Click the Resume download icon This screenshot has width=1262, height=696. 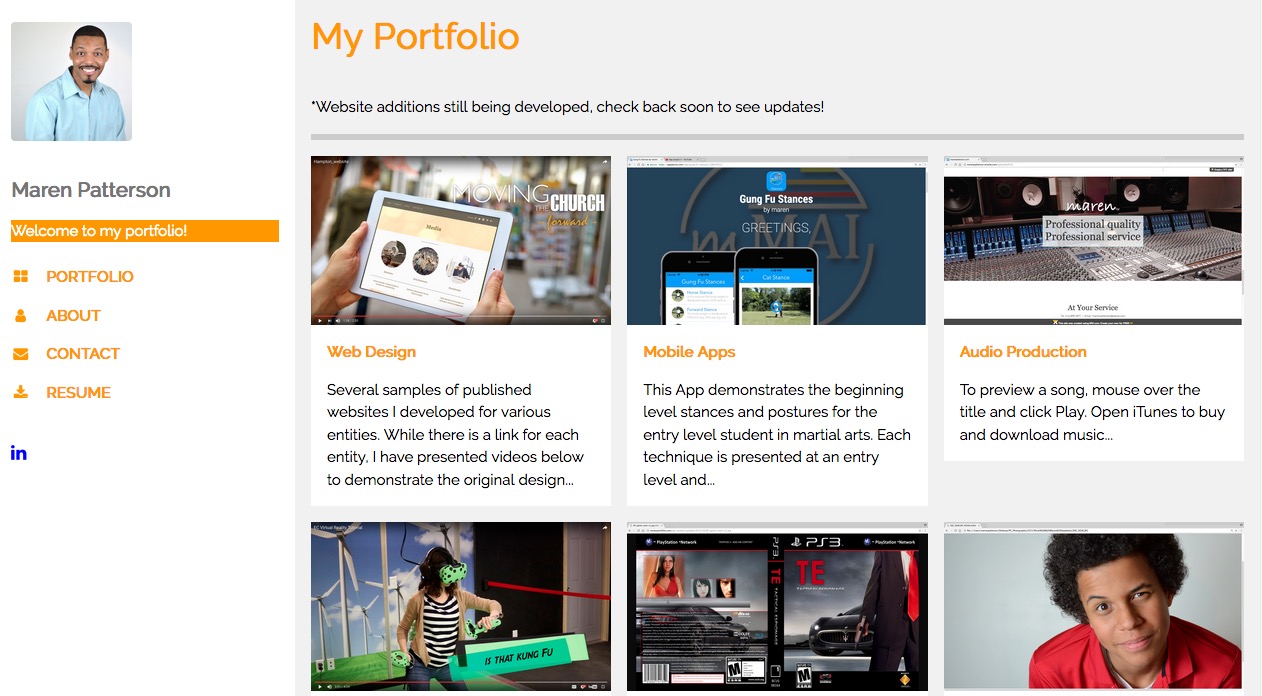pos(20,392)
